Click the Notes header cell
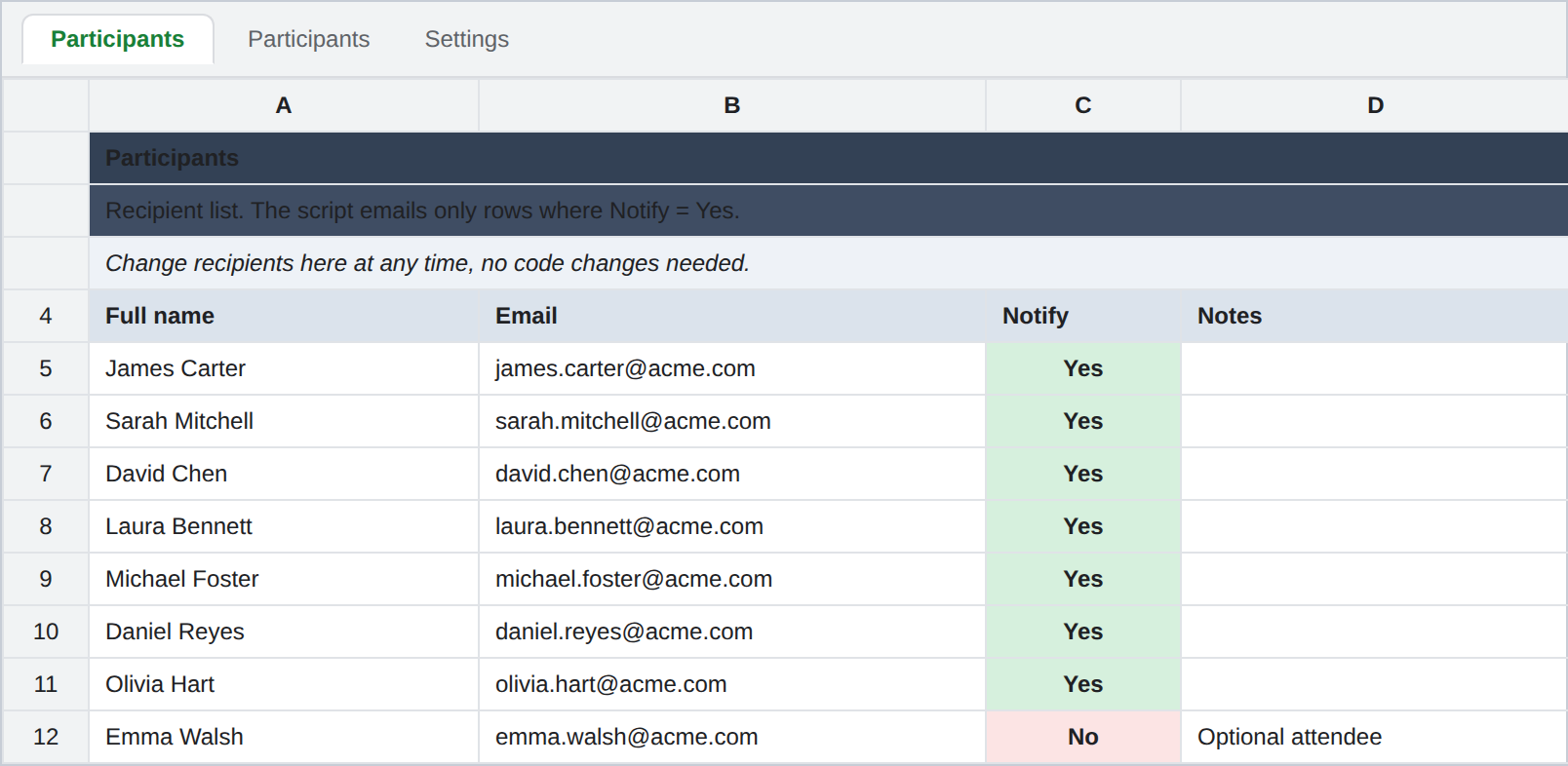Screen dimensions: 1568x766 click(x=1375, y=316)
